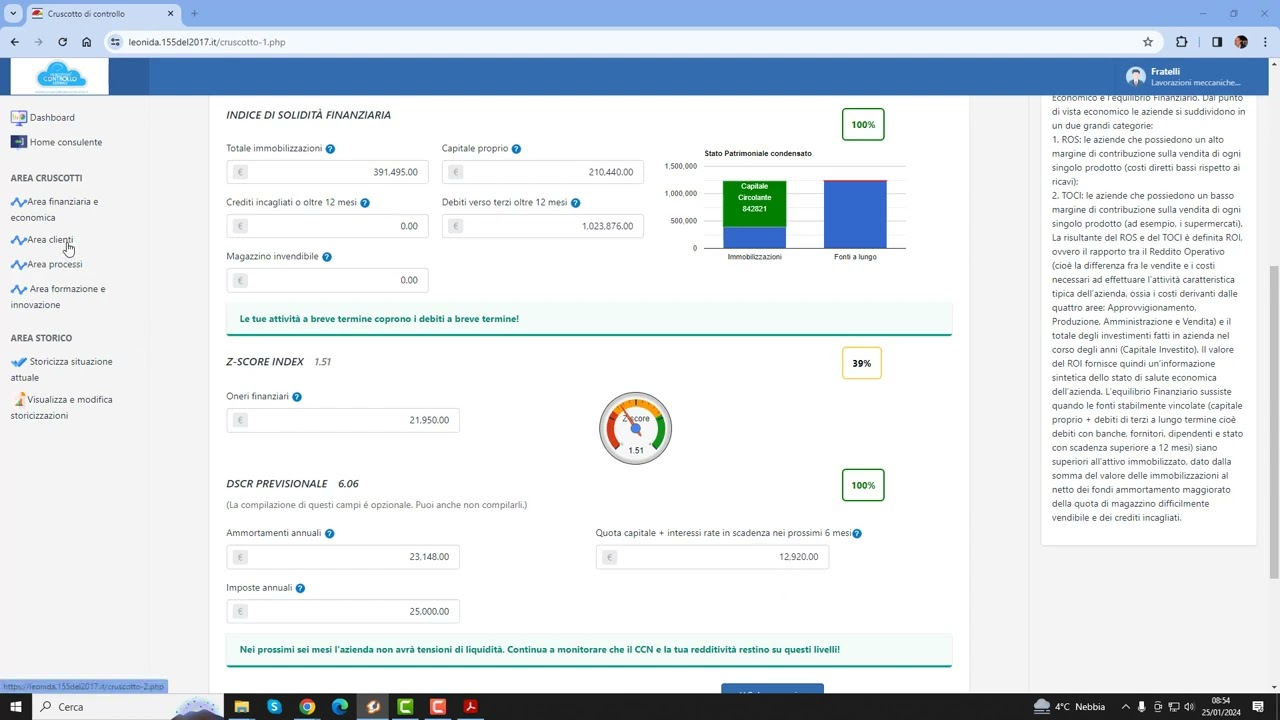Click help icon next to Imposte annuali
Image resolution: width=1280 pixels, height=720 pixels.
(x=300, y=588)
